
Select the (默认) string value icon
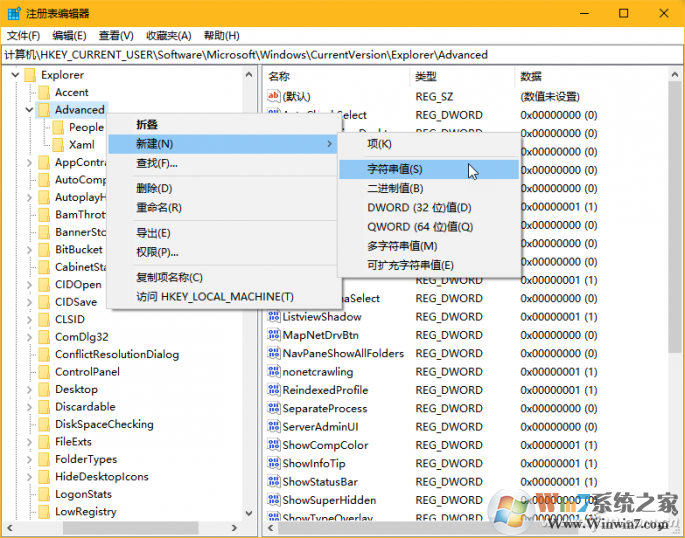coord(273,96)
